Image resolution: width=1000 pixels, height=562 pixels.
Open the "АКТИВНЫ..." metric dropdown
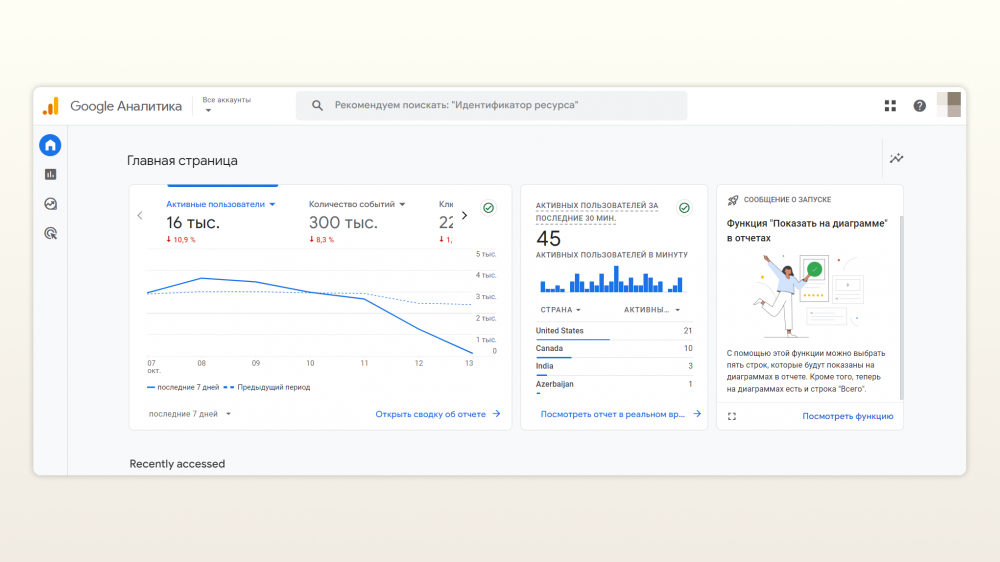[x=652, y=310]
